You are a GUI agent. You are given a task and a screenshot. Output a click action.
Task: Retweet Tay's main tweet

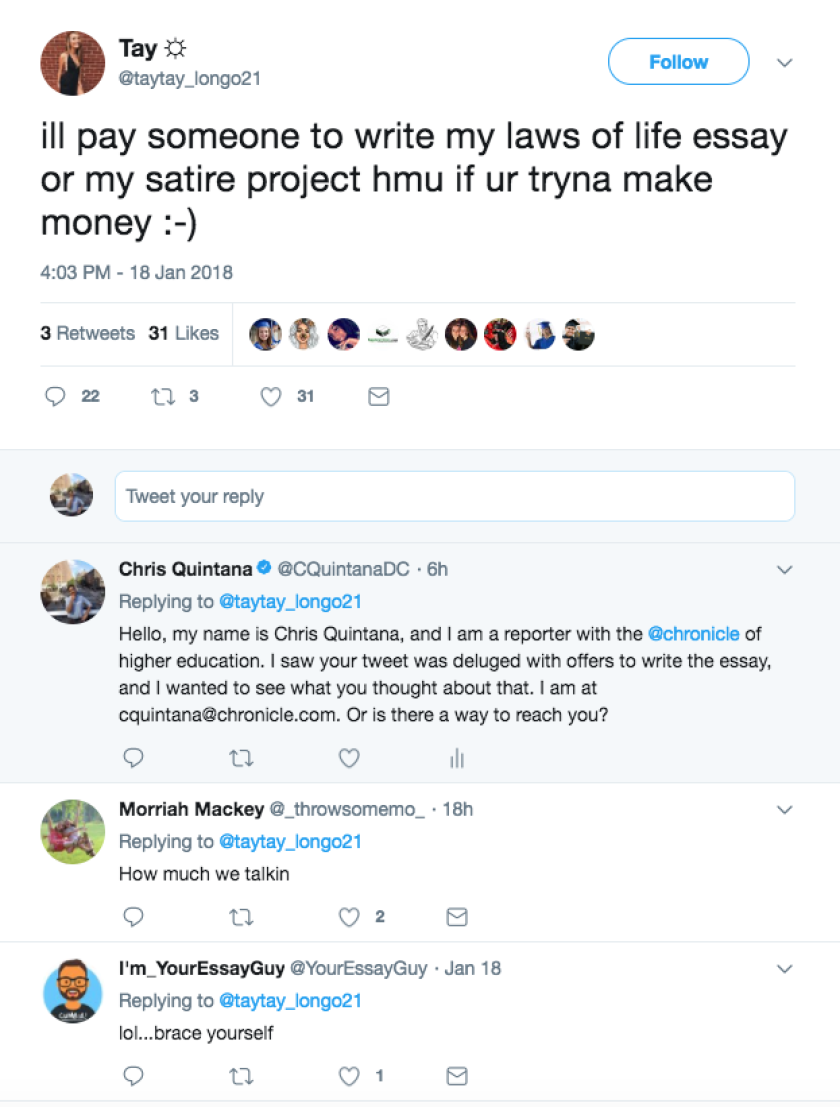point(162,397)
